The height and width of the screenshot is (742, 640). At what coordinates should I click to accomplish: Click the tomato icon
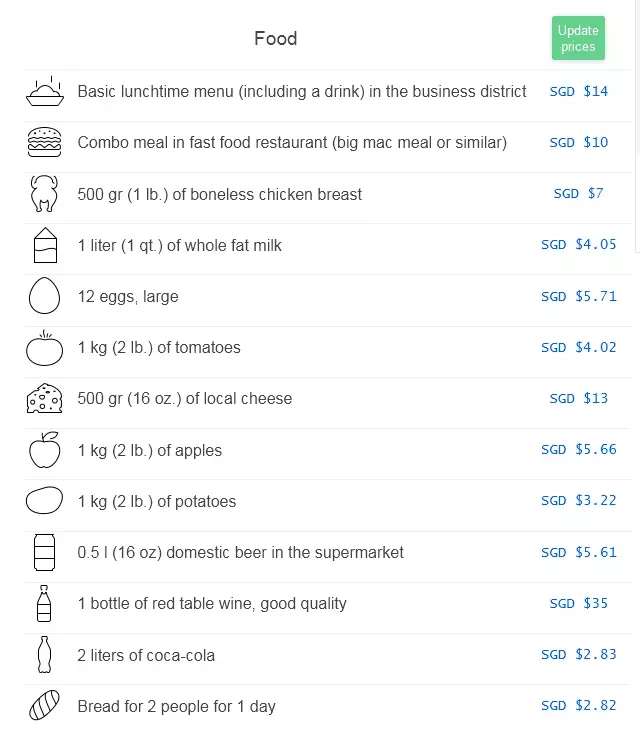click(44, 348)
